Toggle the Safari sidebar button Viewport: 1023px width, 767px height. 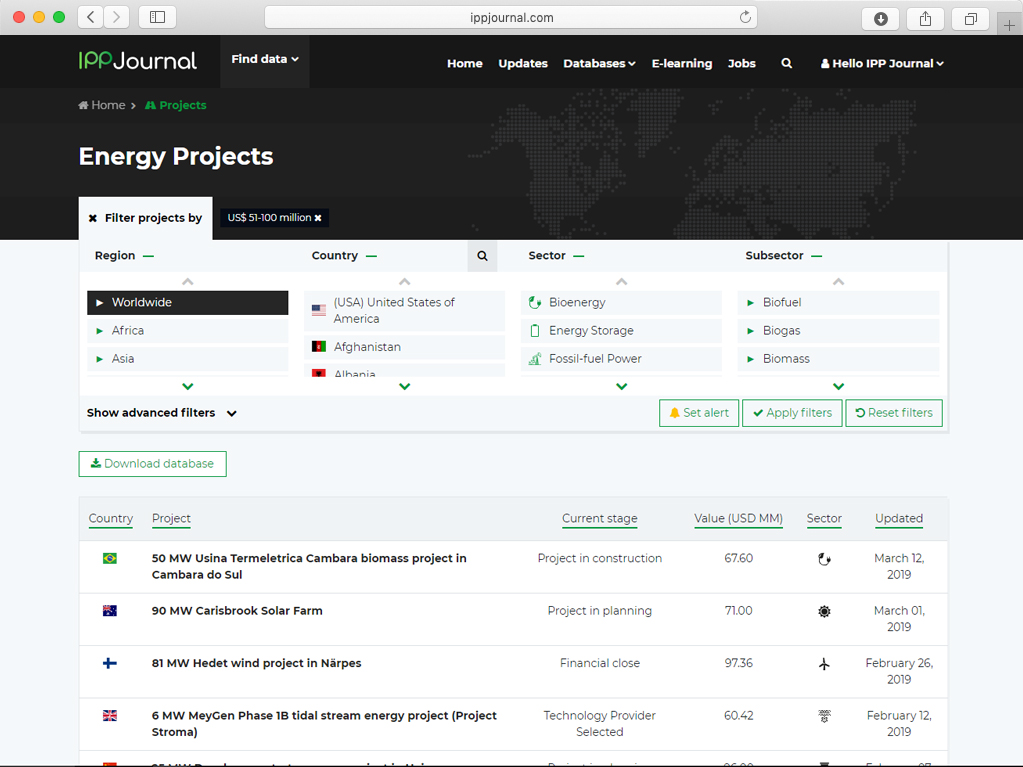click(x=157, y=17)
